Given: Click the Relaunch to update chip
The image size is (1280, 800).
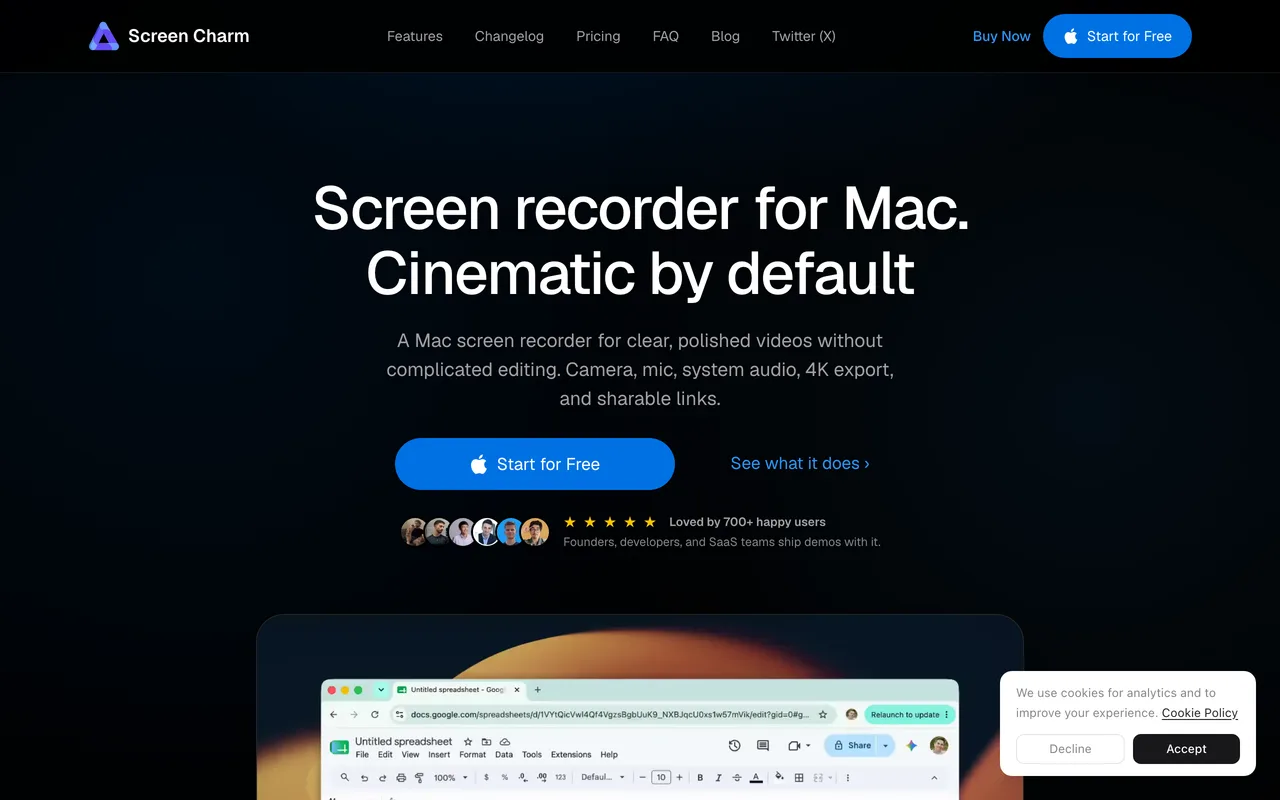Looking at the screenshot, I should [x=909, y=715].
